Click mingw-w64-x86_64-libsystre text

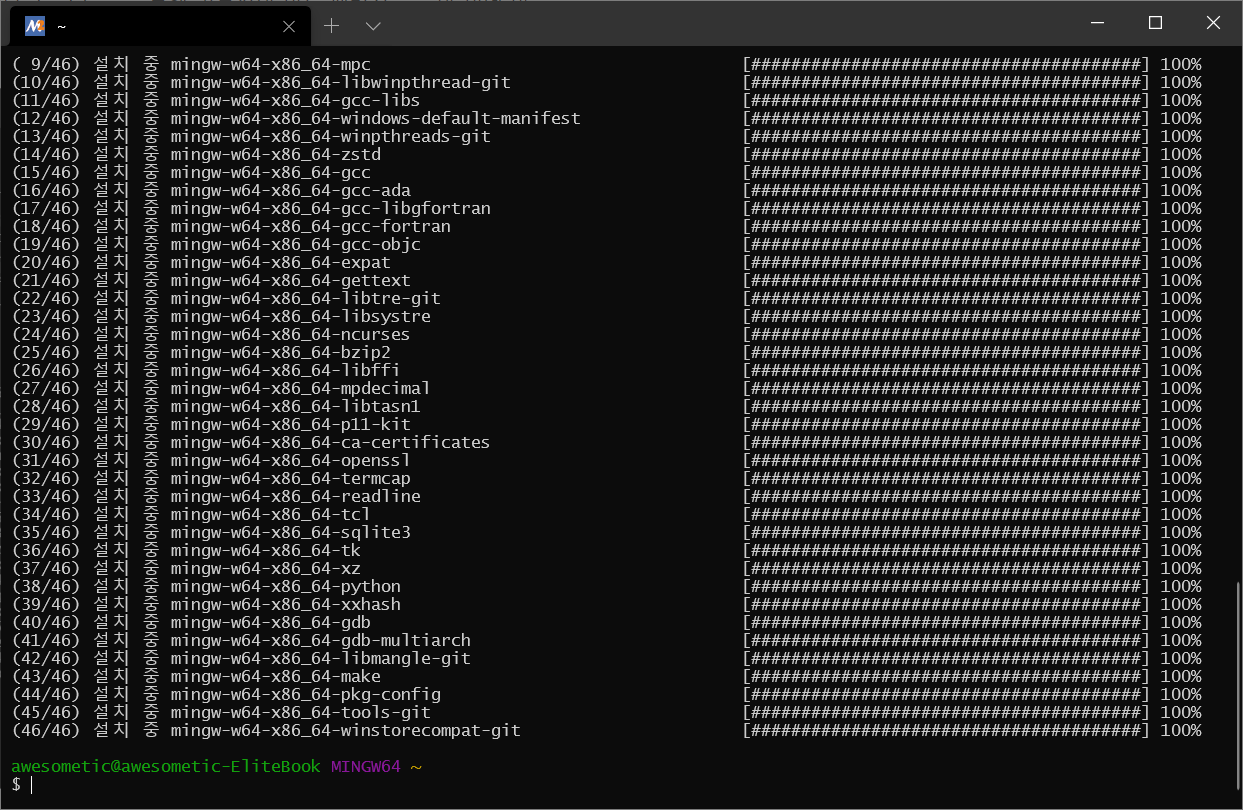pyautogui.click(x=301, y=316)
